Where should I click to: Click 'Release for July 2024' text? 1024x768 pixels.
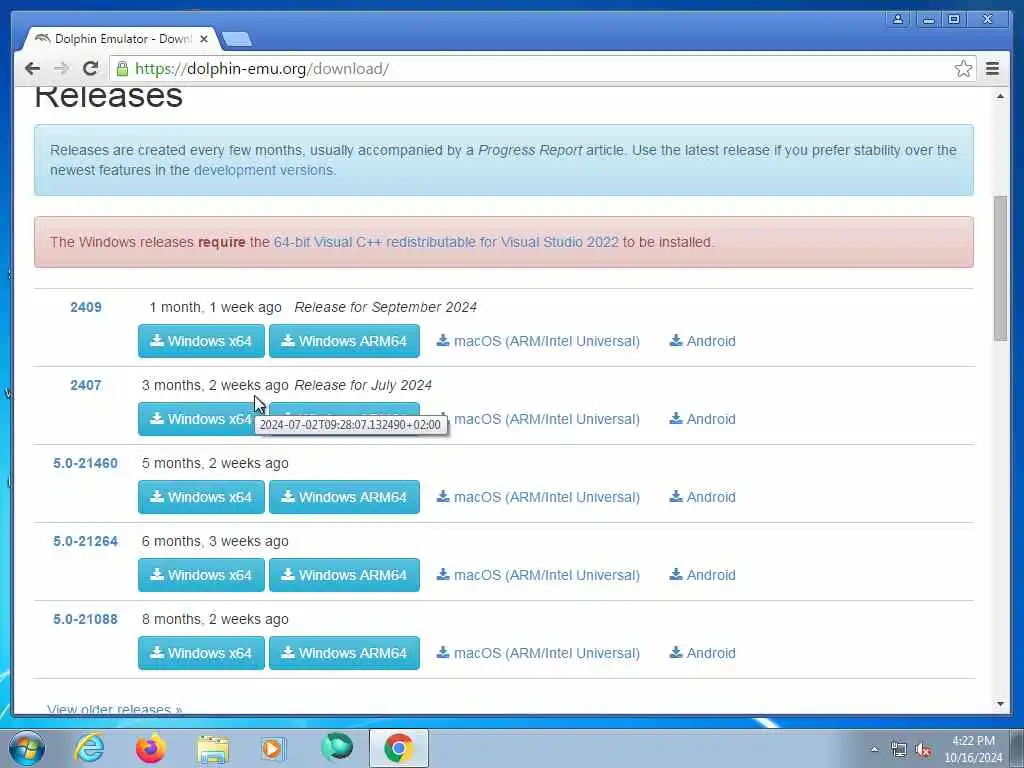[x=363, y=385]
